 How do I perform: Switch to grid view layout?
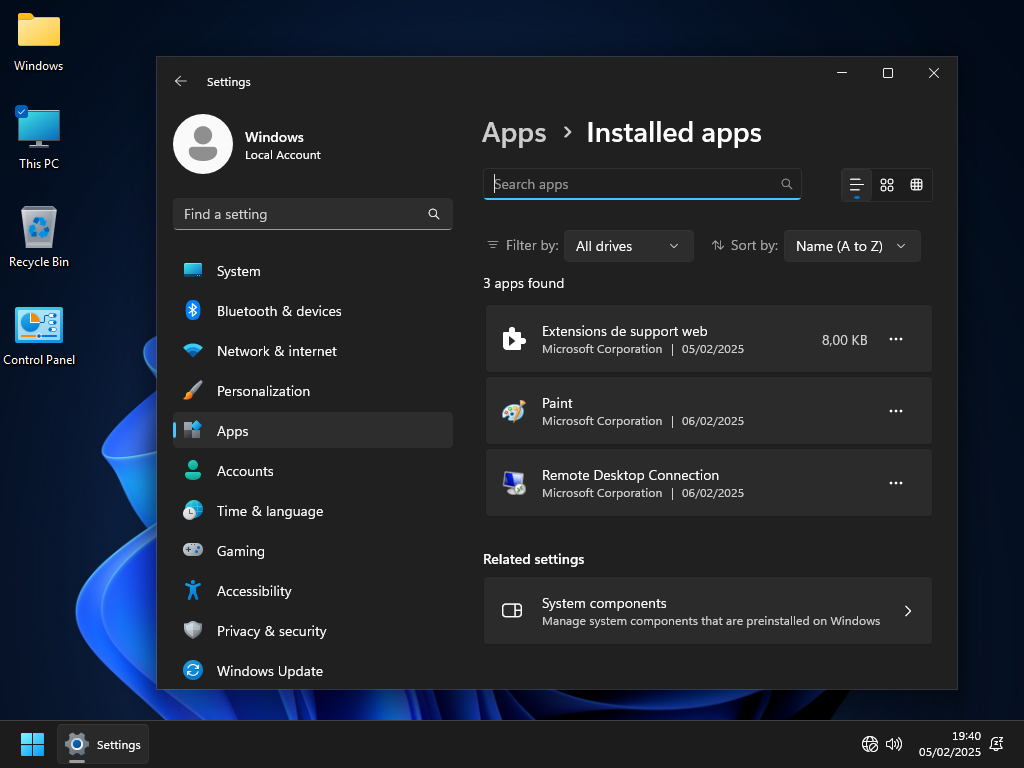click(x=887, y=185)
